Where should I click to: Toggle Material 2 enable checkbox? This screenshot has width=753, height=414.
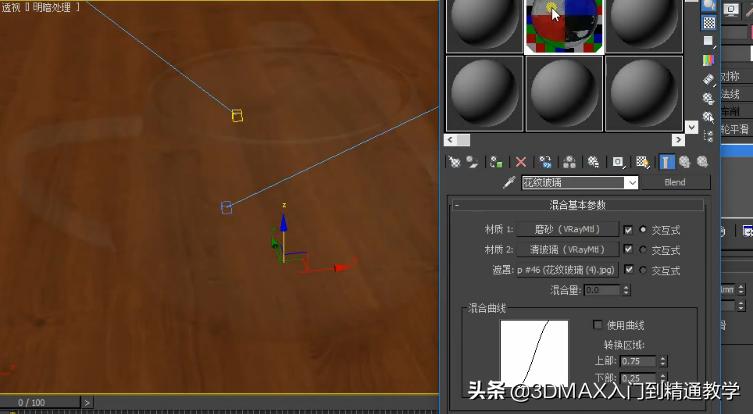click(x=628, y=249)
